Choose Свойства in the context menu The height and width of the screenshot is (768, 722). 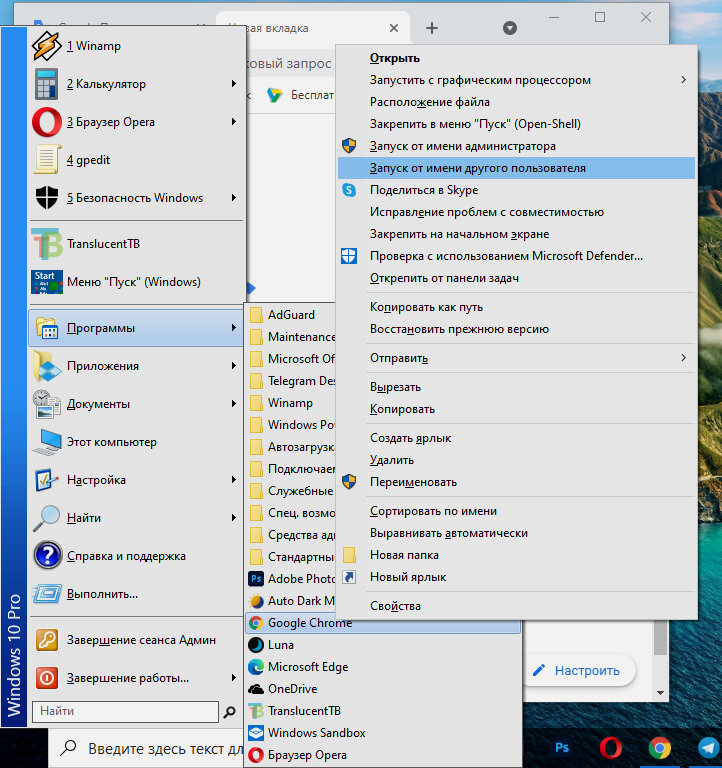[516, 606]
